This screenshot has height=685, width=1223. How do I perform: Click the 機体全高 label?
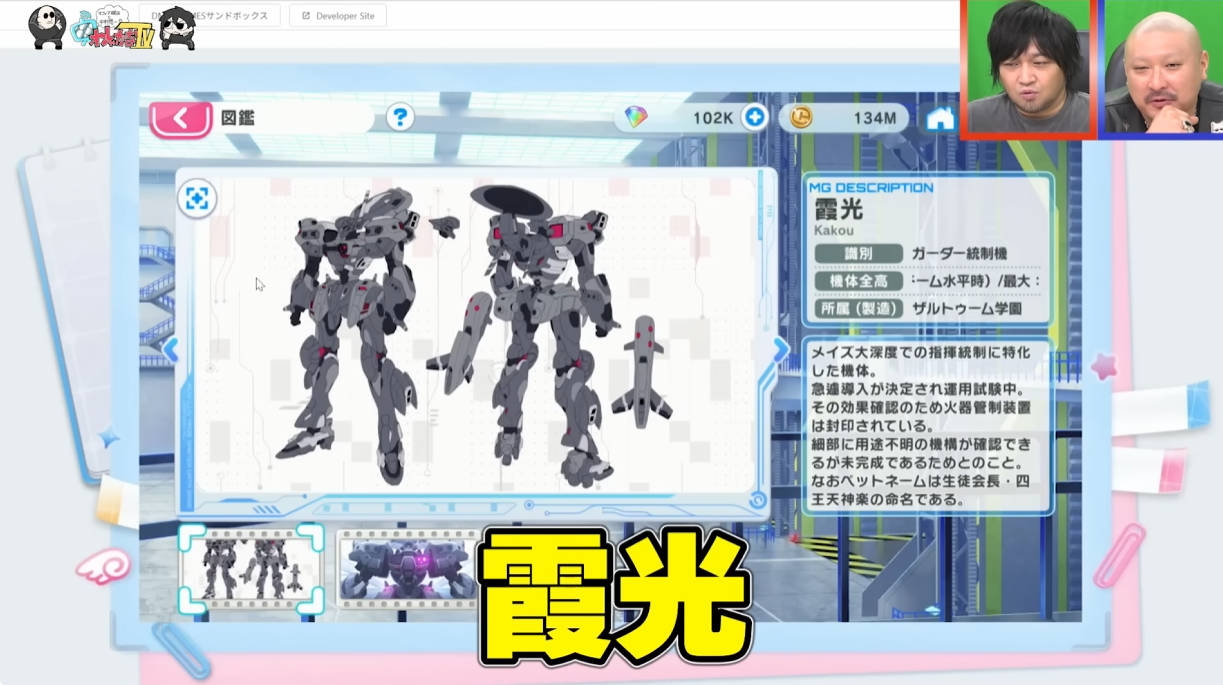click(859, 281)
